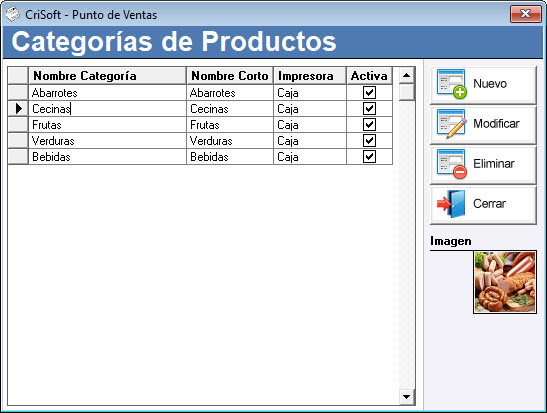The width and height of the screenshot is (547, 413).
Task: Uncheck Activa checkbox for Abarrotes
Action: pyautogui.click(x=369, y=93)
